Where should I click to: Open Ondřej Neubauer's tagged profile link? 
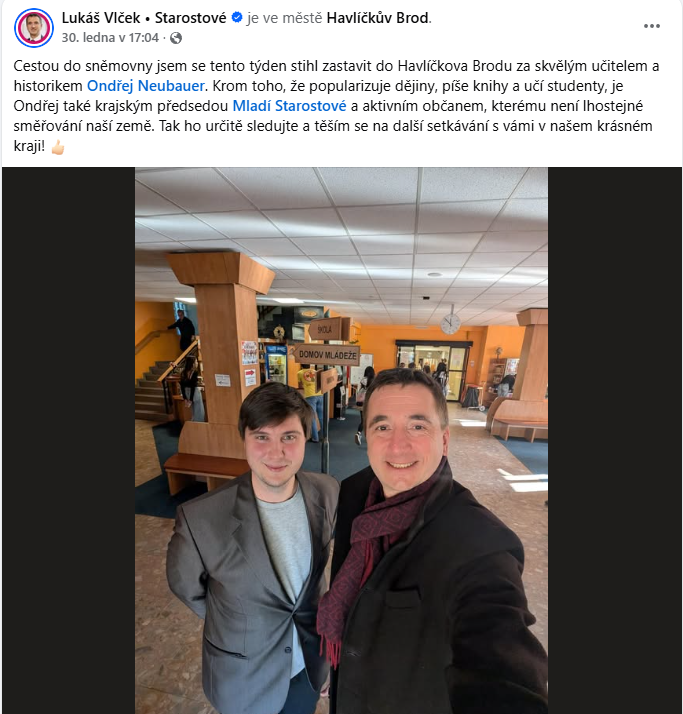coord(146,86)
